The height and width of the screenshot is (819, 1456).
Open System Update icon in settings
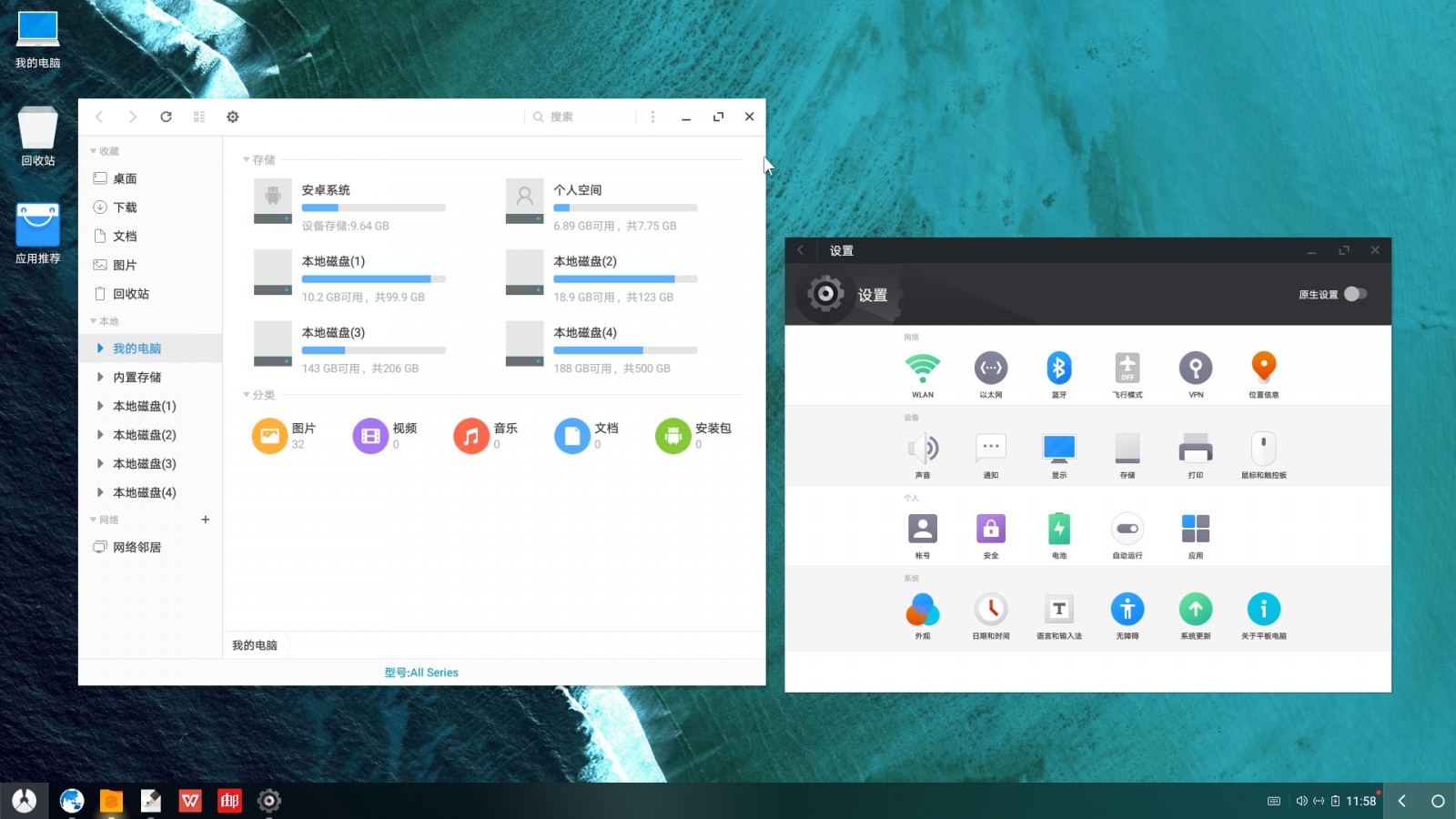[x=1195, y=610]
